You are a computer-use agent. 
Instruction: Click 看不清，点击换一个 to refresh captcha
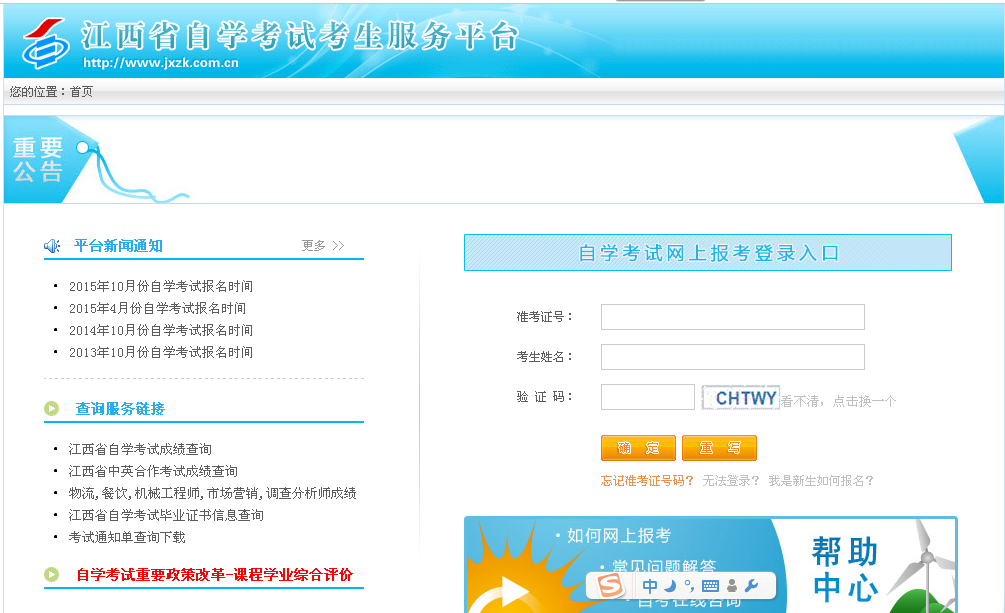[x=838, y=401]
